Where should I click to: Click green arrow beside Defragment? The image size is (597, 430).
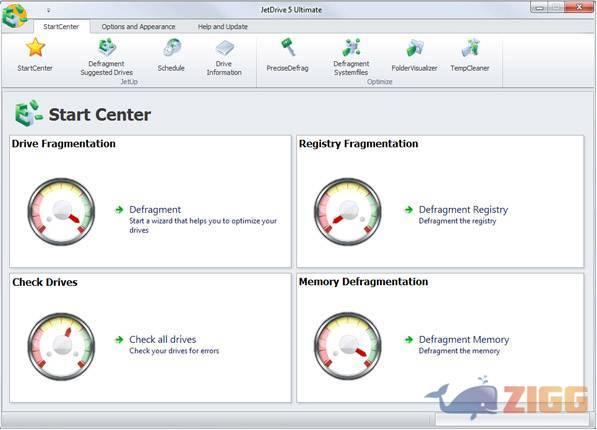tap(120, 209)
